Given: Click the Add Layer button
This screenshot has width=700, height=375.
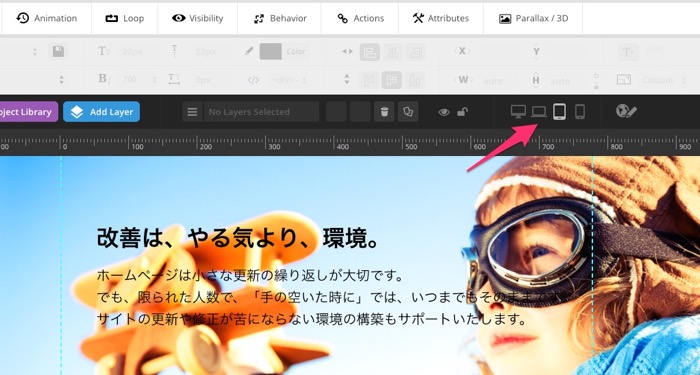Looking at the screenshot, I should coord(101,112).
